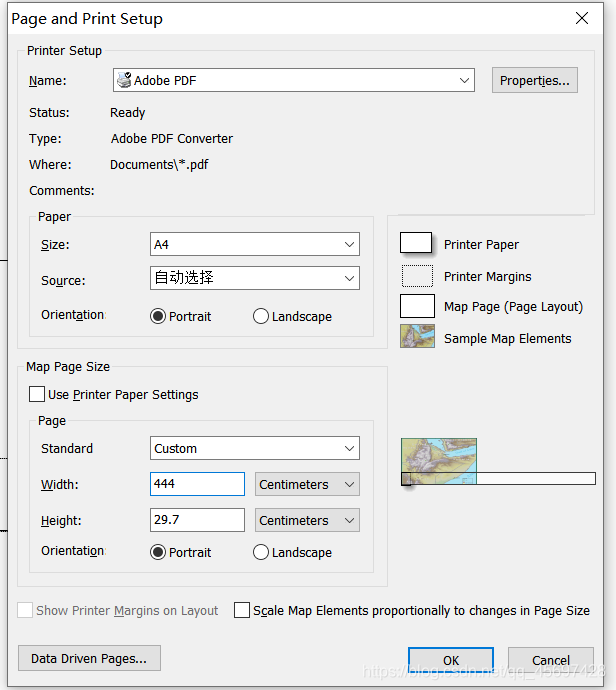
Task: Click the Printer Paper legend icon
Action: point(416,242)
